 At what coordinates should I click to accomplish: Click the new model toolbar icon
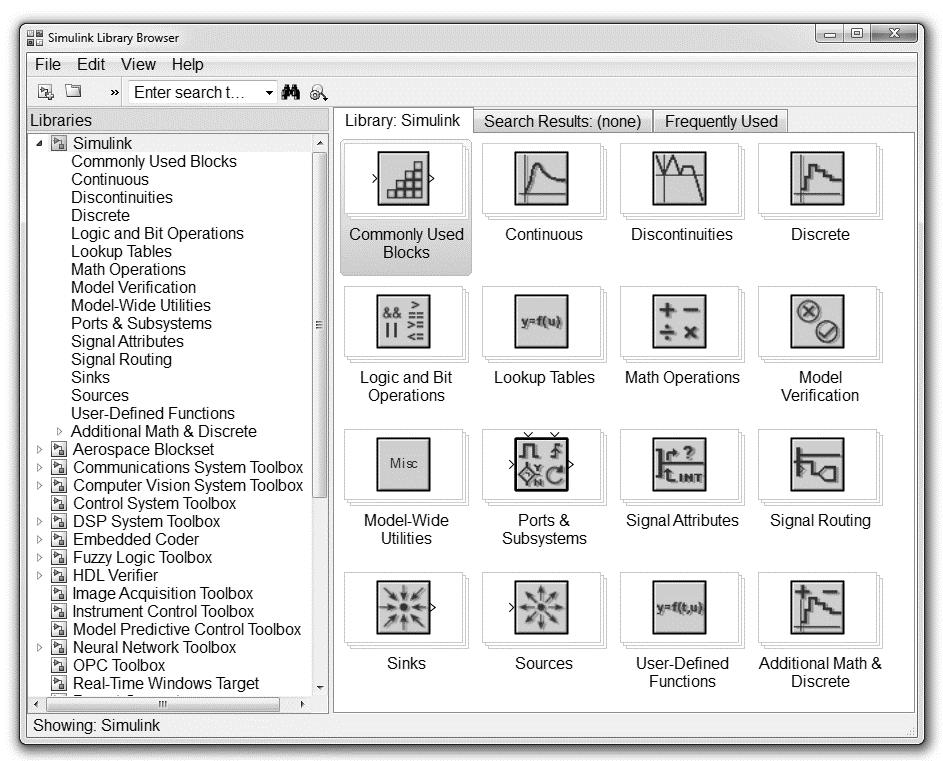[x=46, y=92]
